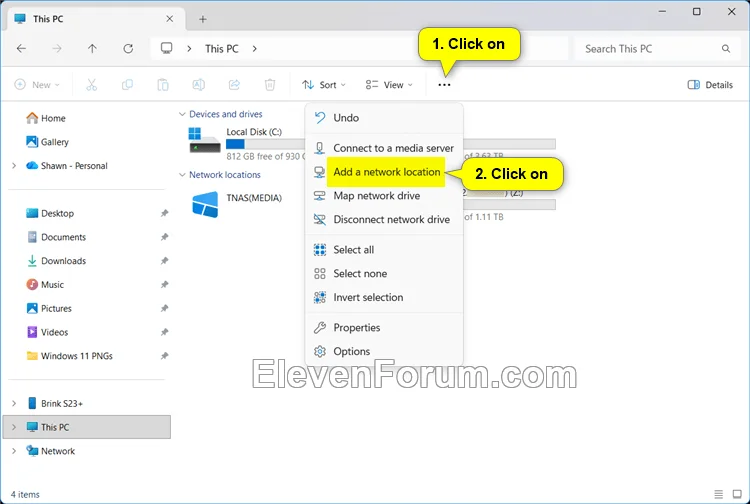This screenshot has width=750, height=504.
Task: Open the Sort dropdown
Action: [324, 85]
